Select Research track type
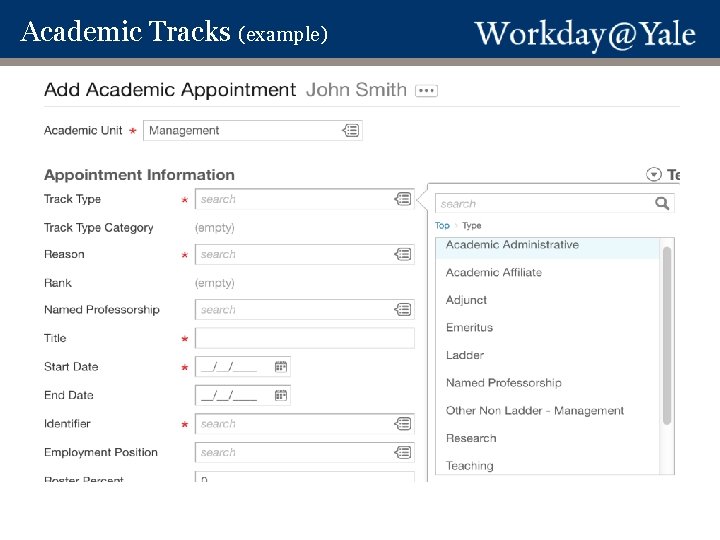720x540 pixels. (x=547, y=438)
